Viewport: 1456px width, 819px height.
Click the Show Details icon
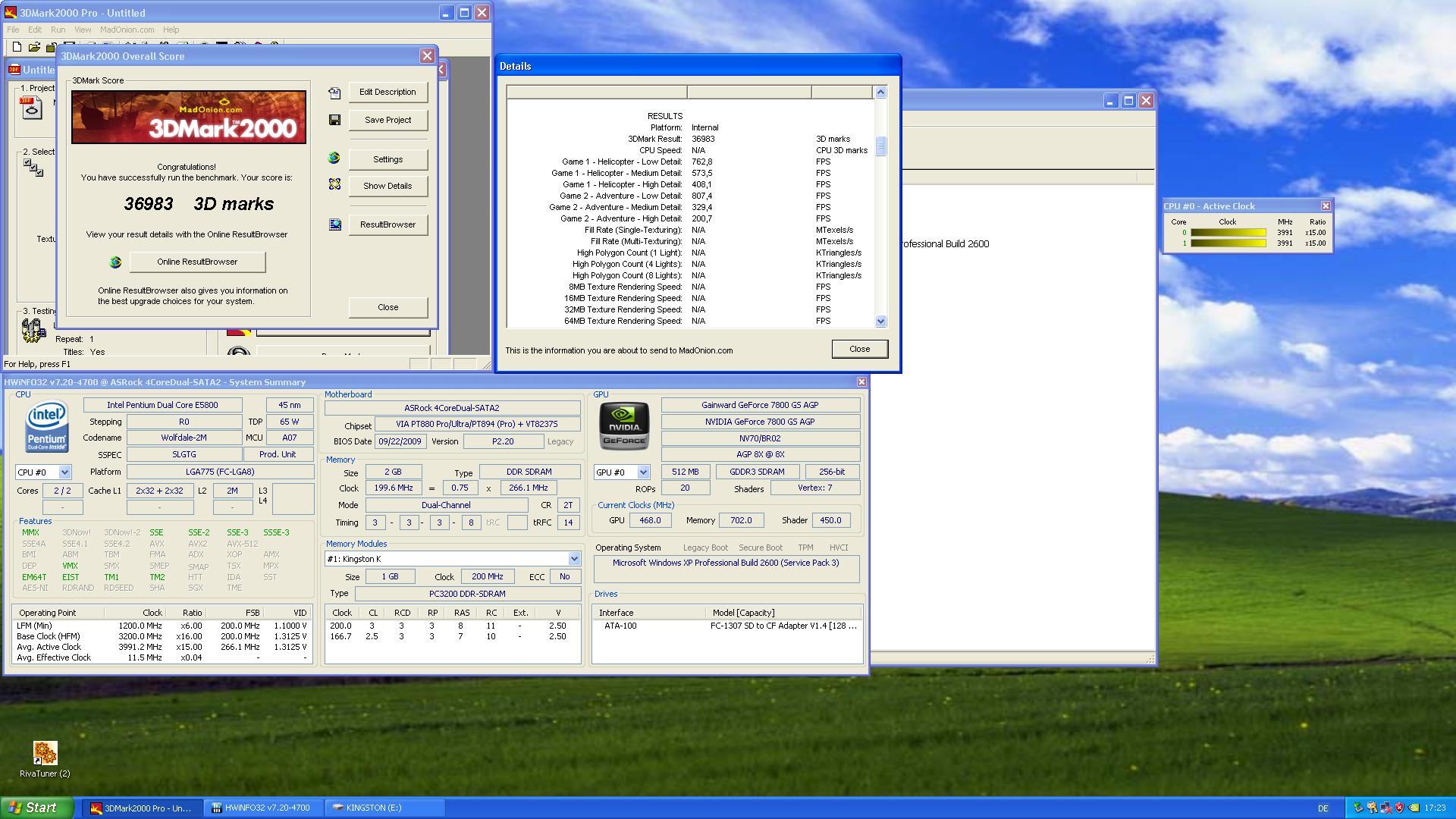(334, 184)
